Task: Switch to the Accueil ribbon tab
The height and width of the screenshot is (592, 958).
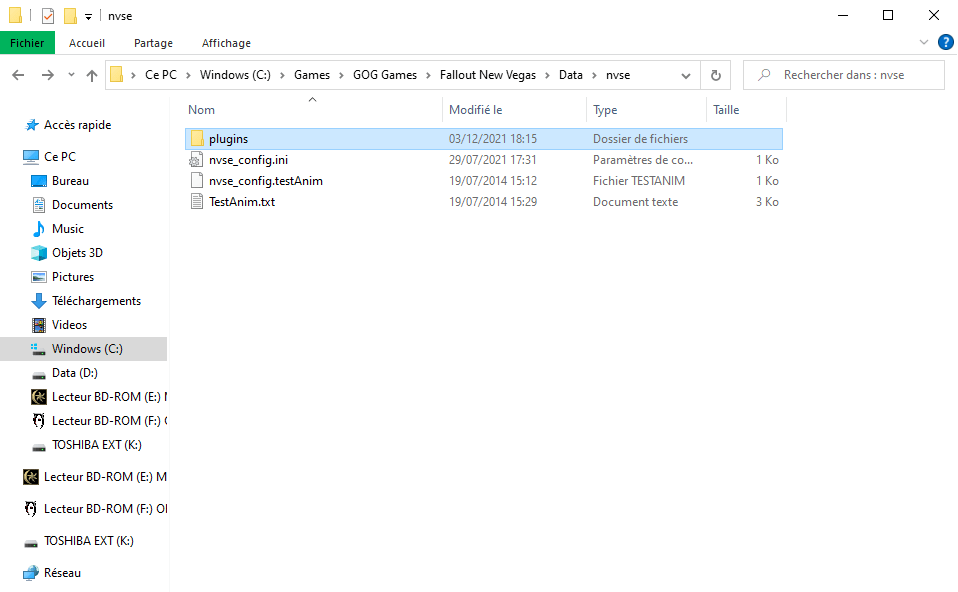Action: coord(87,43)
